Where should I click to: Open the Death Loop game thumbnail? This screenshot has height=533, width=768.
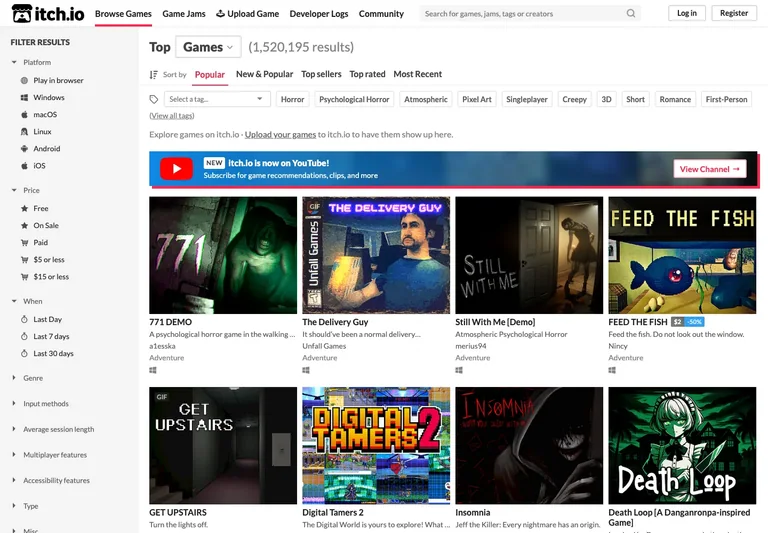[682, 445]
